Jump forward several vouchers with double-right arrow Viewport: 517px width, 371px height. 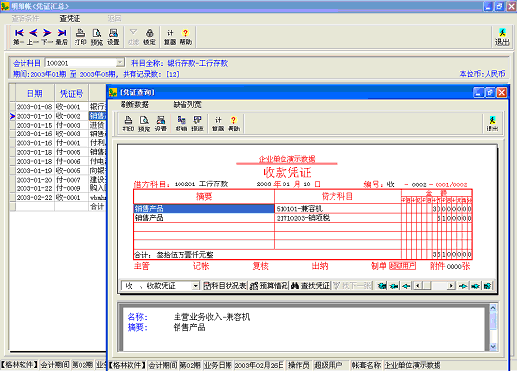click(x=475, y=286)
